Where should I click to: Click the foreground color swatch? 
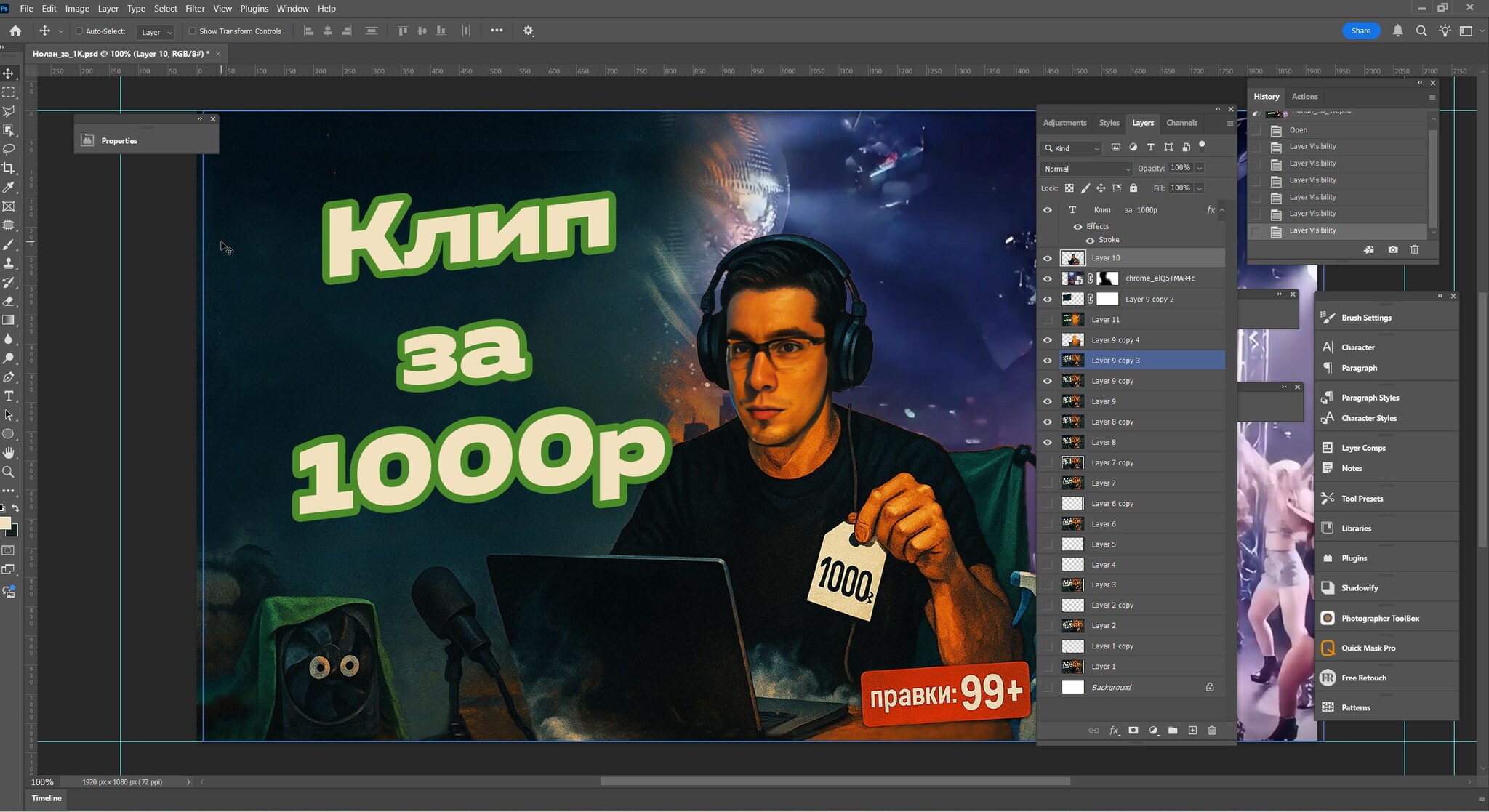click(5, 523)
